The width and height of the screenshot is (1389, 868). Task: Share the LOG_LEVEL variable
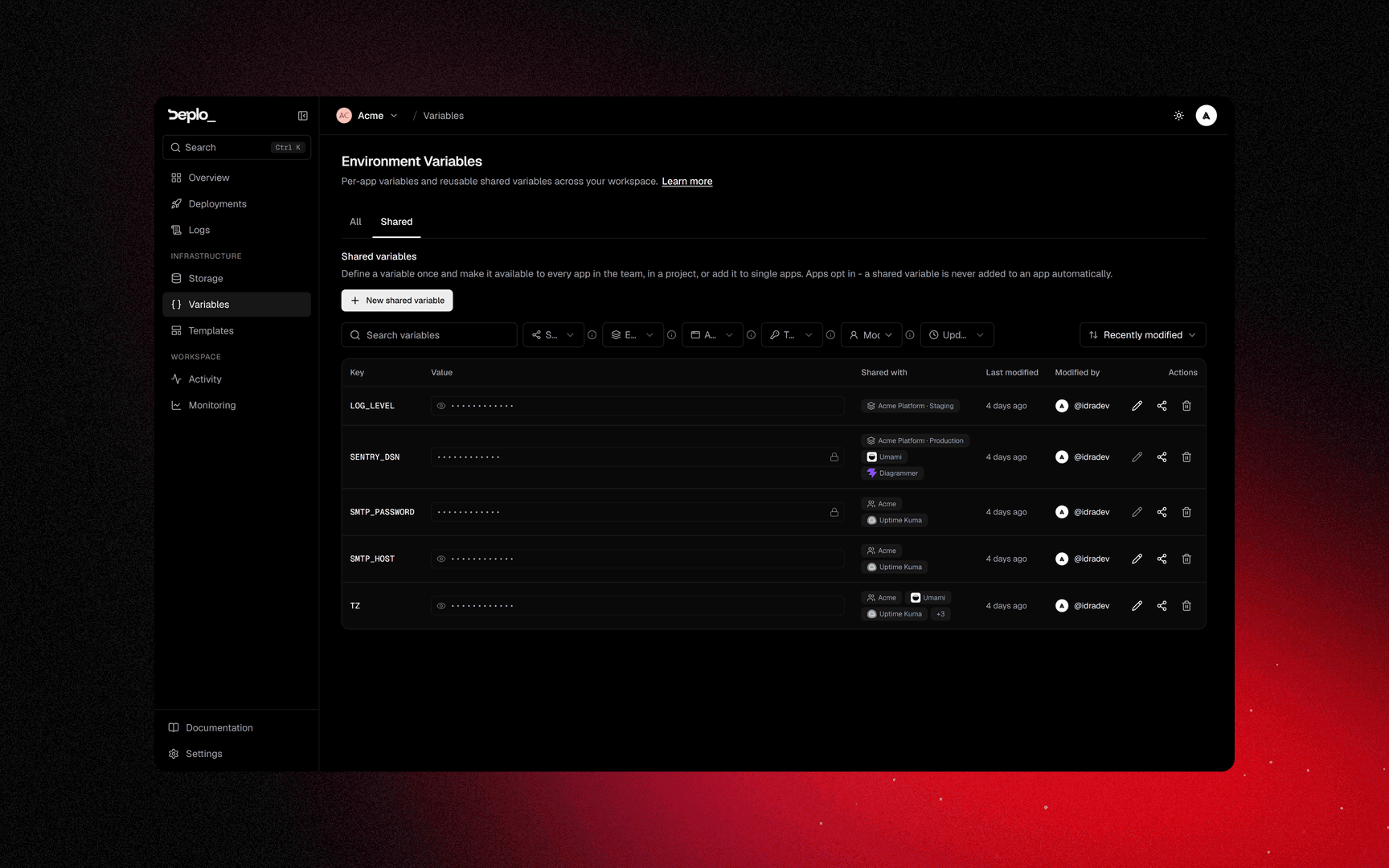(1162, 406)
